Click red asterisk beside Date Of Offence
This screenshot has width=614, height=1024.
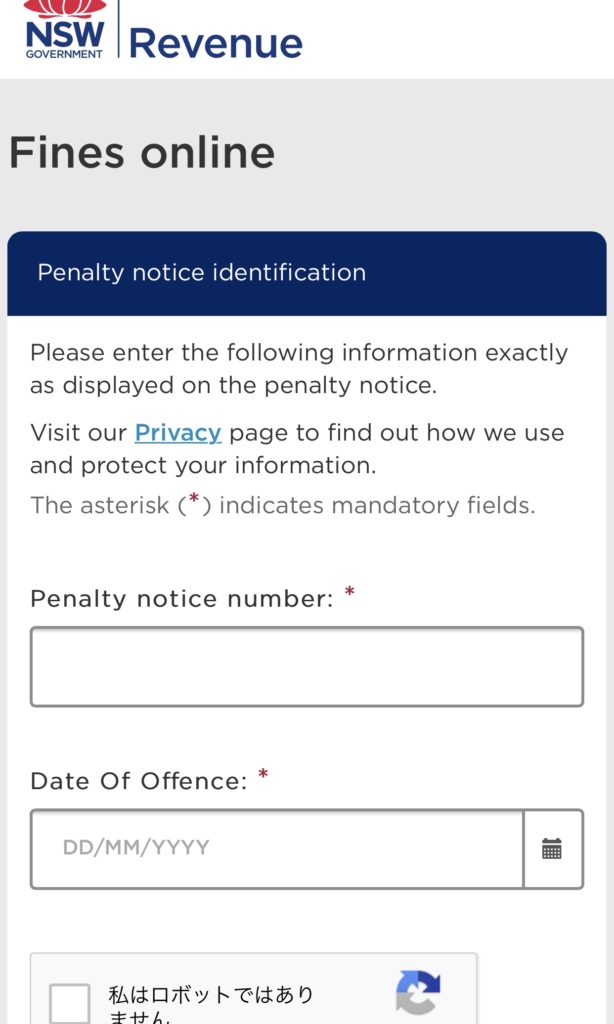[x=263, y=774]
